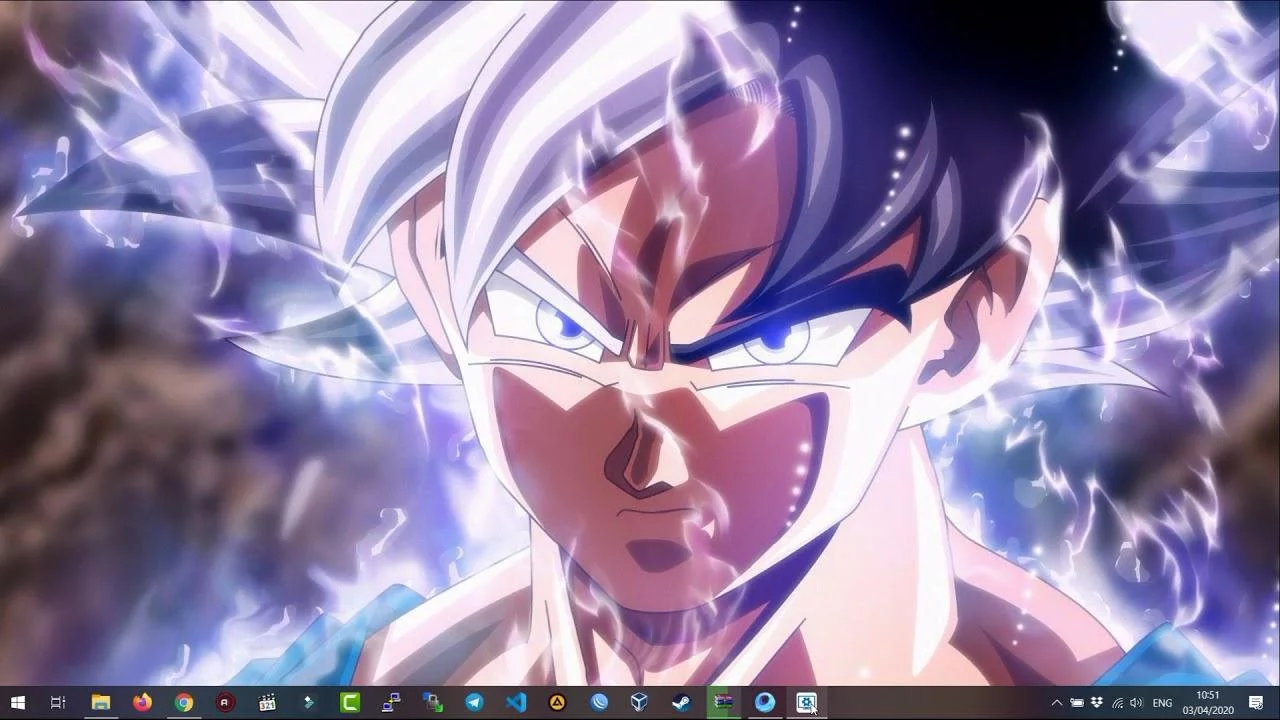Open the Windows Start menu
Viewport: 1280px width, 720px height.
tap(17, 703)
